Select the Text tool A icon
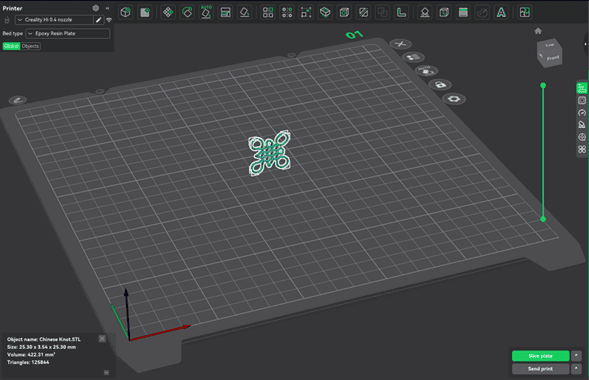This screenshot has height=380, width=589. tap(501, 12)
